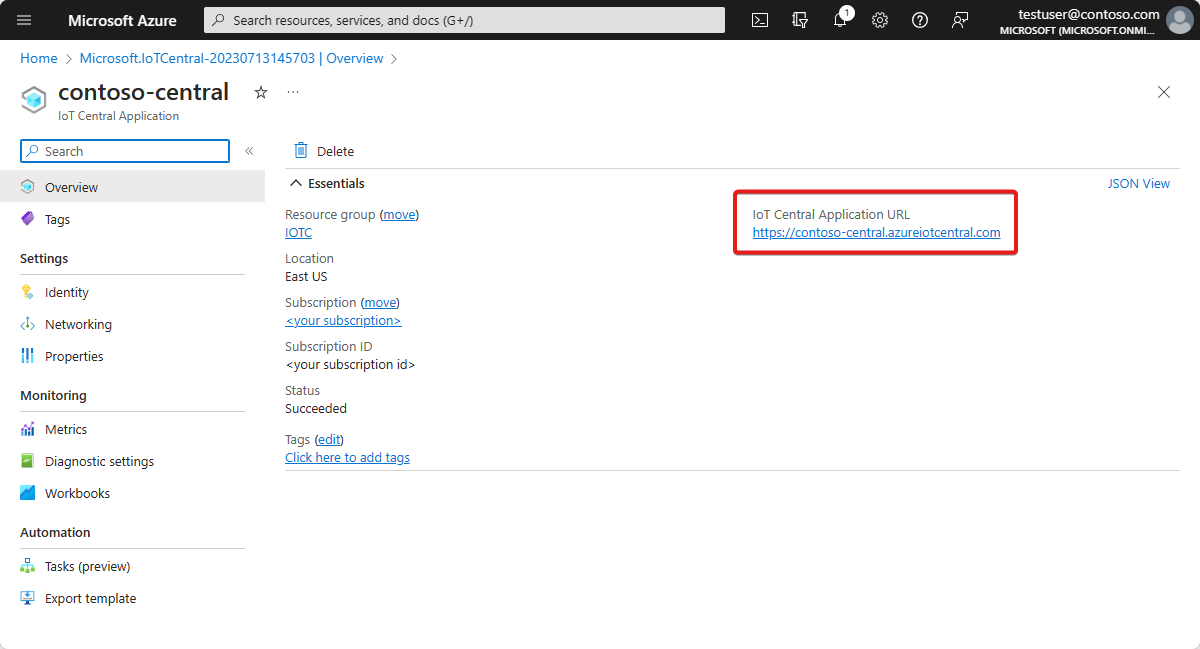Click the sidebar search field

(124, 150)
